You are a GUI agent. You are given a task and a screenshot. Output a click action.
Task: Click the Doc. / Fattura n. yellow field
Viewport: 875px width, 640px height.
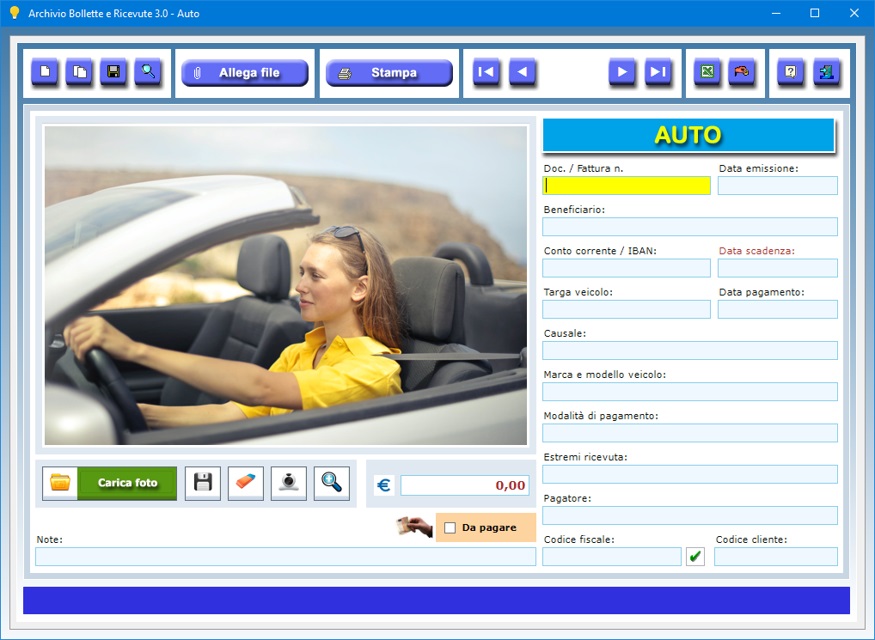[626, 185]
